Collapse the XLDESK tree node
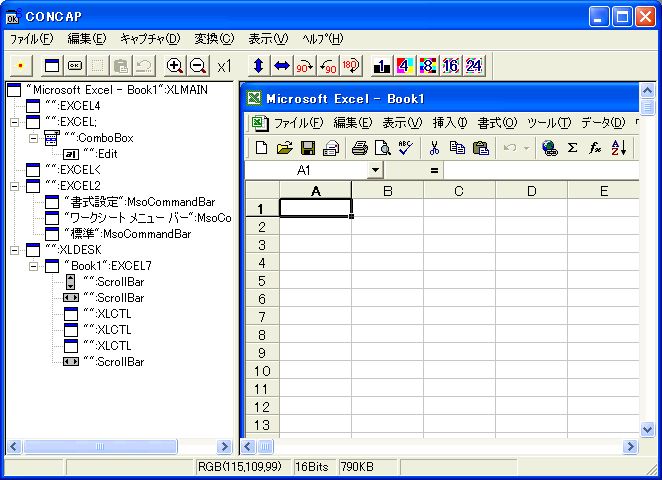Image resolution: width=662 pixels, height=480 pixels. pos(14,250)
